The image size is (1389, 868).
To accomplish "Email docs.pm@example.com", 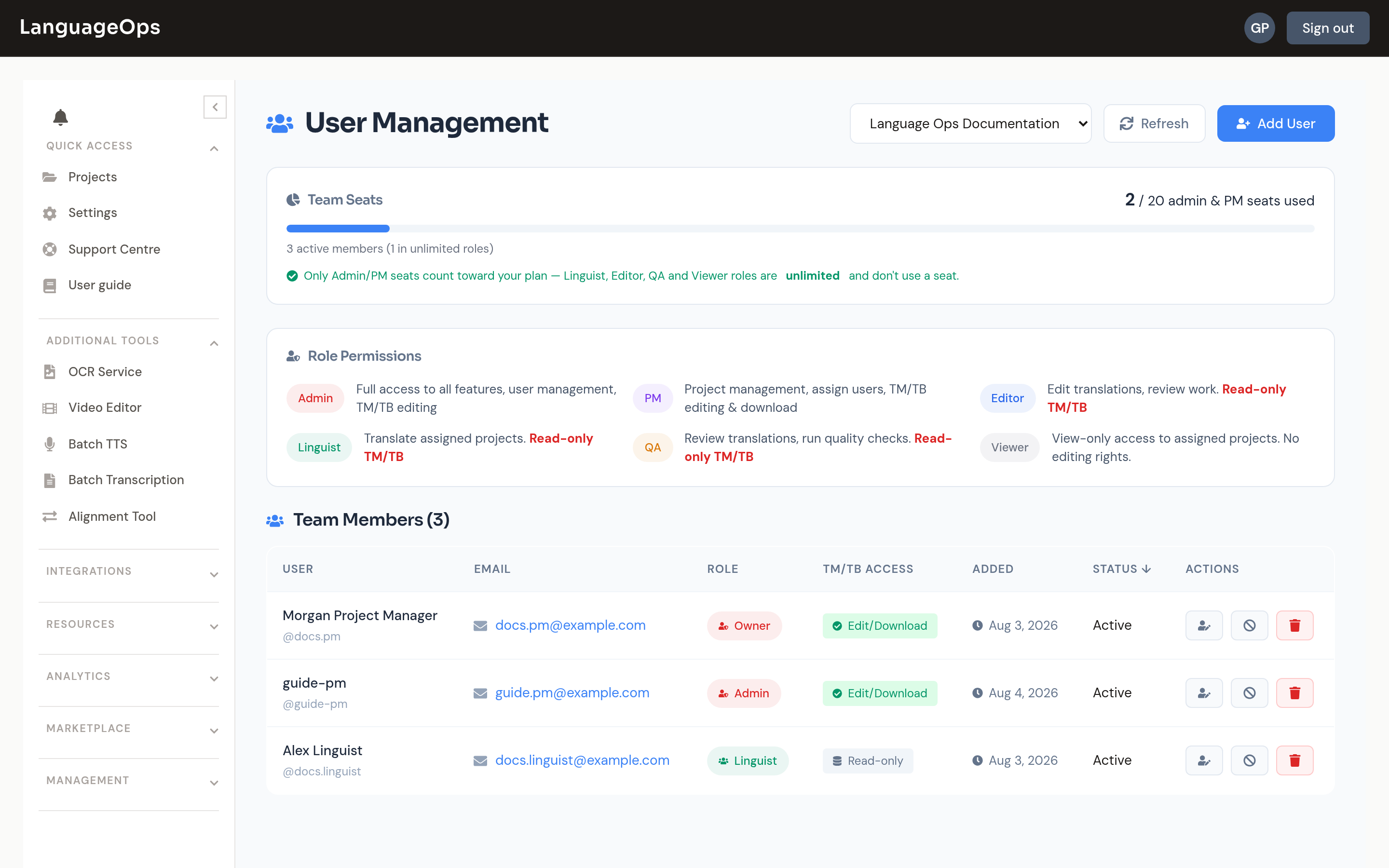I will pyautogui.click(x=570, y=625).
